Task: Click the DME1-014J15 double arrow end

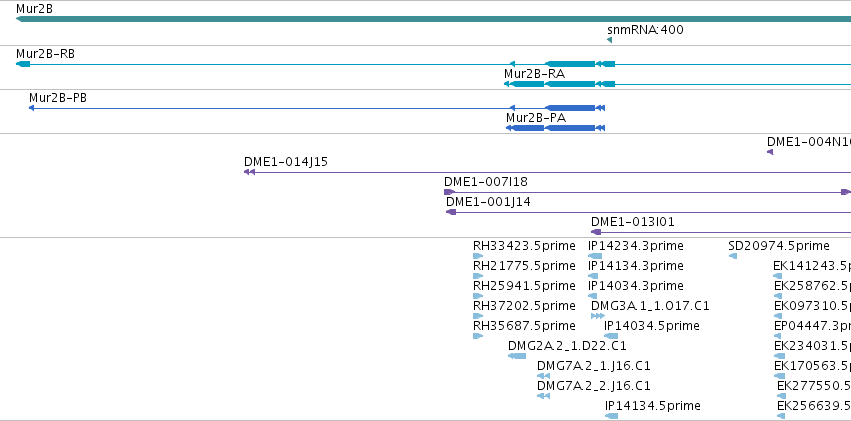Action: click(x=249, y=172)
